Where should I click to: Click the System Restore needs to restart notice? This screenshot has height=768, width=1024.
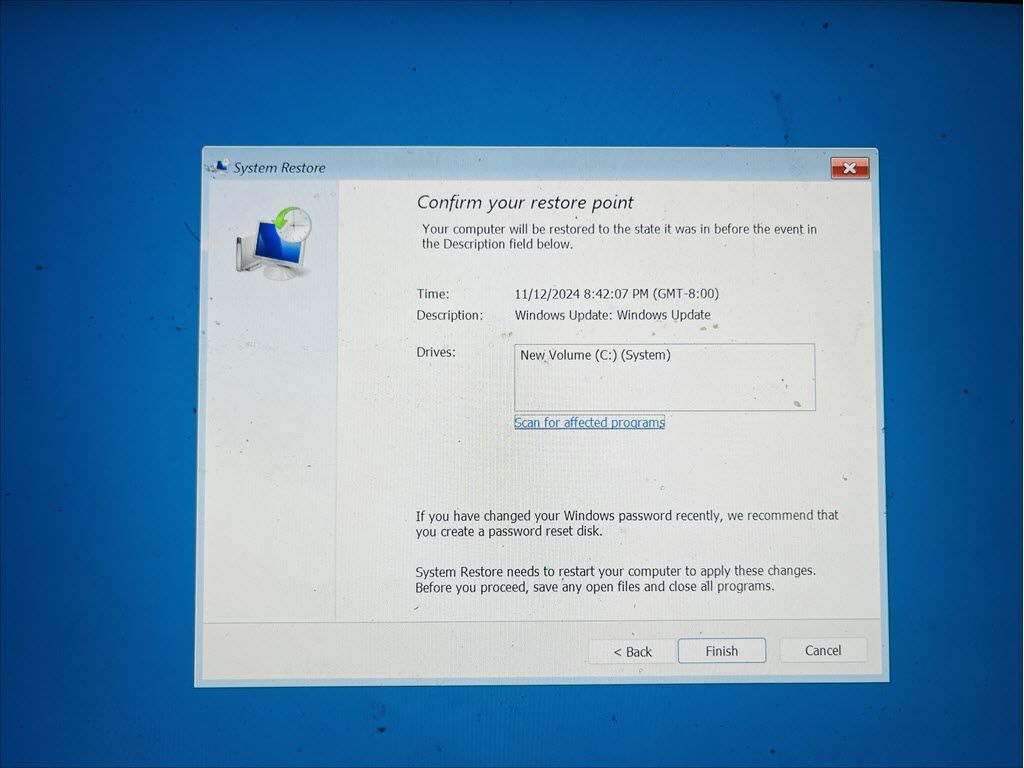tap(616, 579)
